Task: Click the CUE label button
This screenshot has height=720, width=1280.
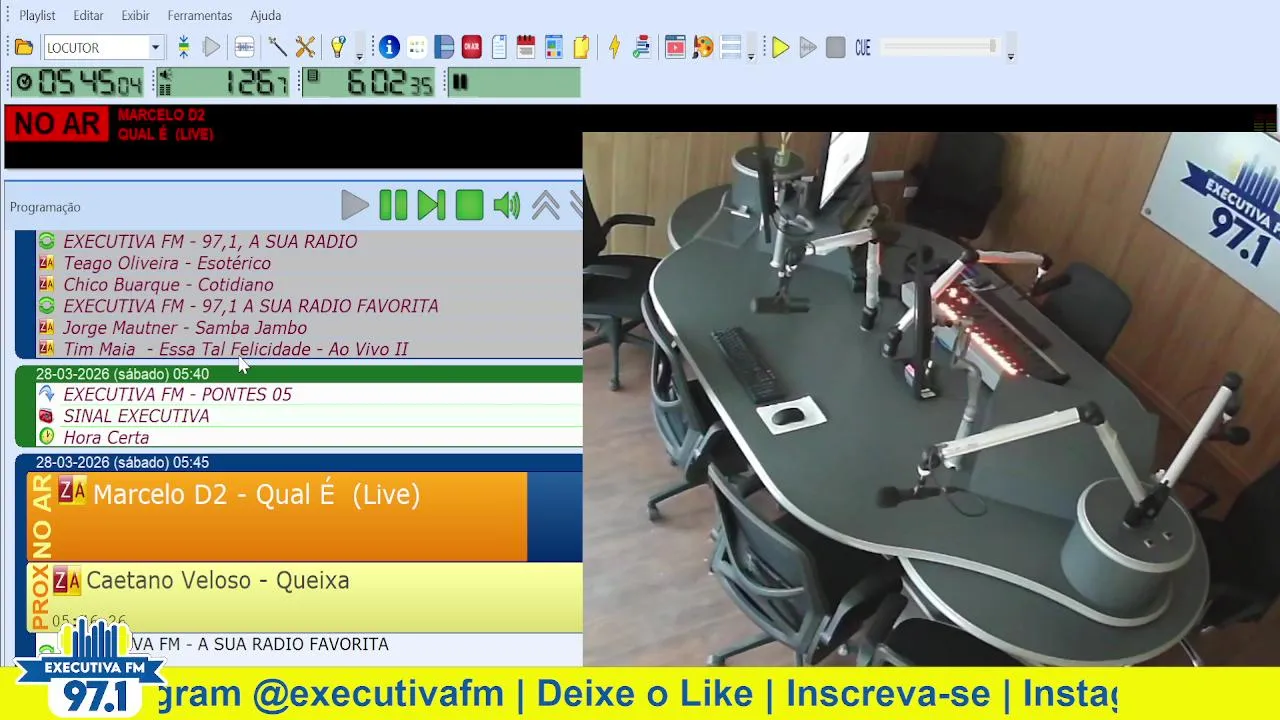Action: click(x=863, y=47)
